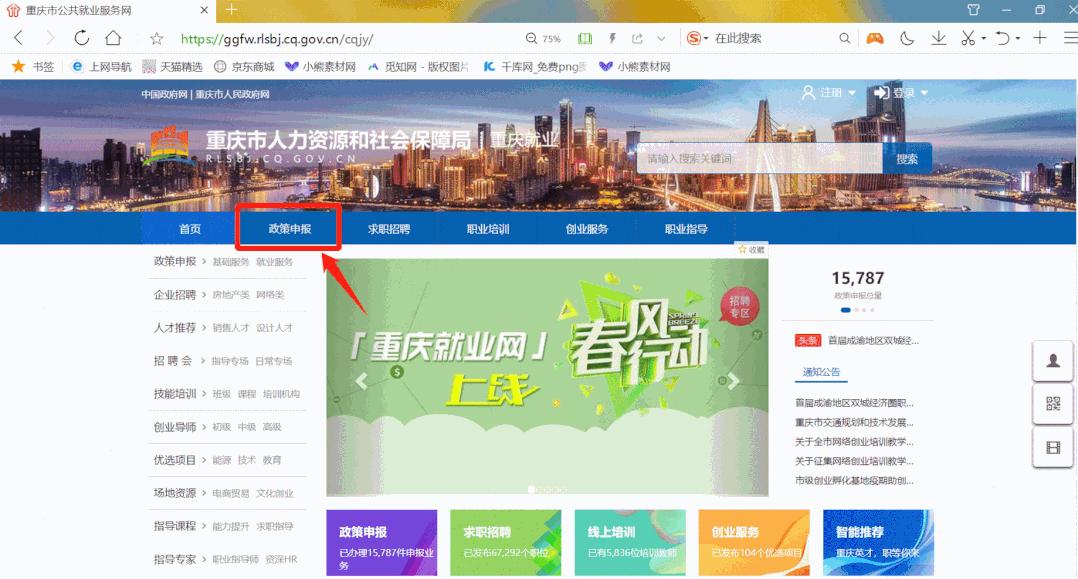This screenshot has width=1078, height=579.
Task: Click the scissors screenshot tool
Action: coord(968,39)
